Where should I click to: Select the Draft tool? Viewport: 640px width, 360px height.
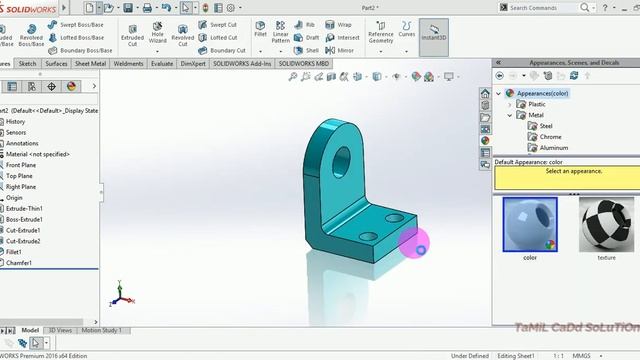click(x=307, y=38)
